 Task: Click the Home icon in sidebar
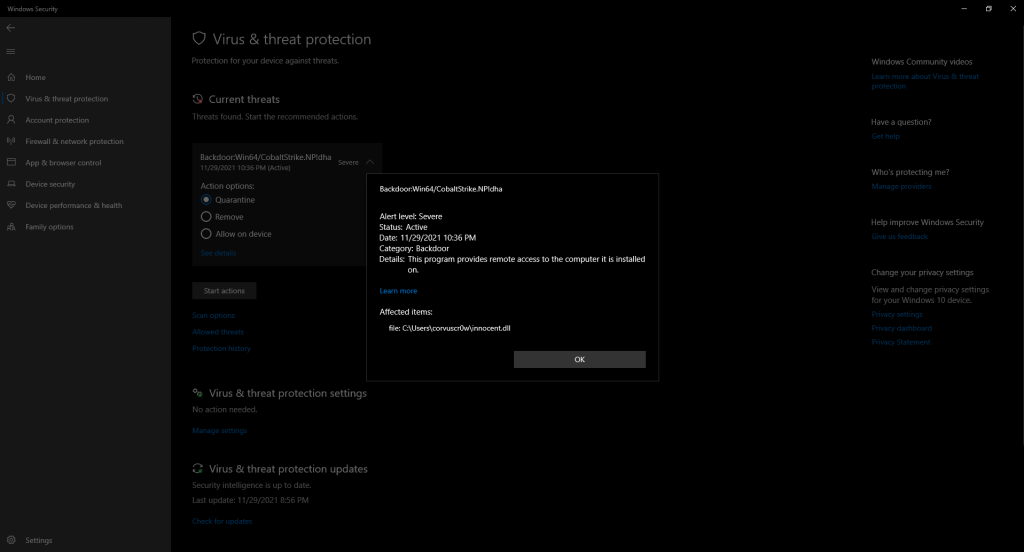coord(11,77)
